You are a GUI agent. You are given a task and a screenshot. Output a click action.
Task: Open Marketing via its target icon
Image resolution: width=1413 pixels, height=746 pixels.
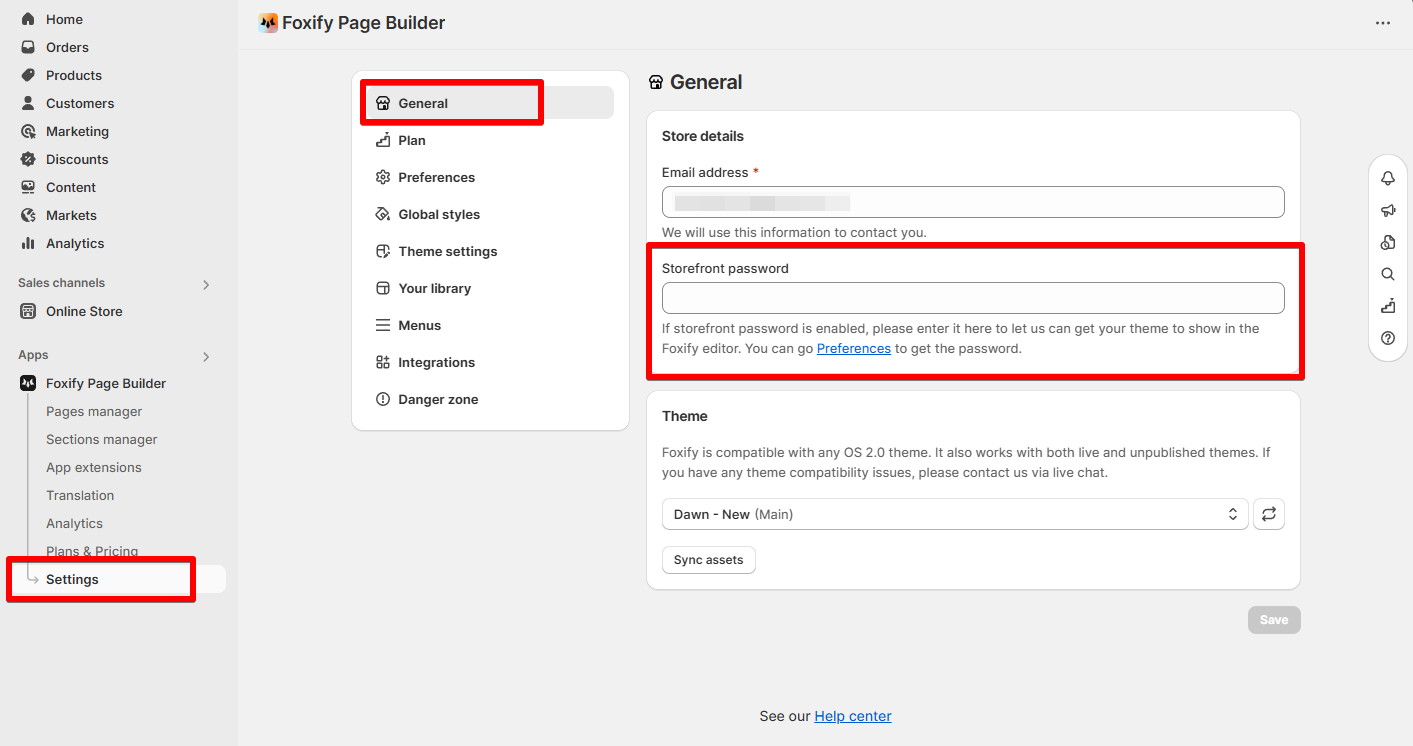pos(28,131)
